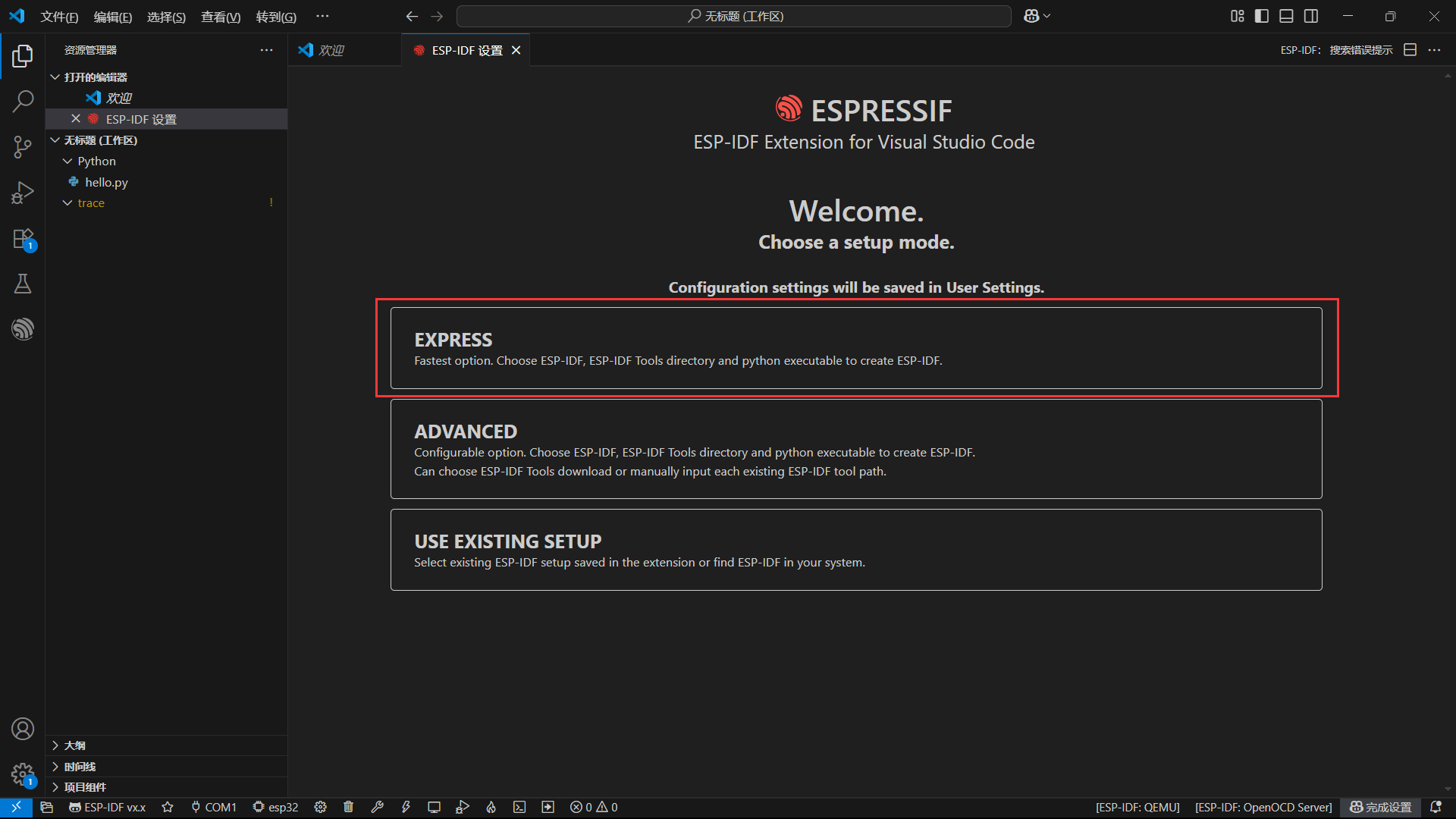Screen dimensions: 1456x819
Task: Toggle the primary side bar
Action: coord(1262,16)
